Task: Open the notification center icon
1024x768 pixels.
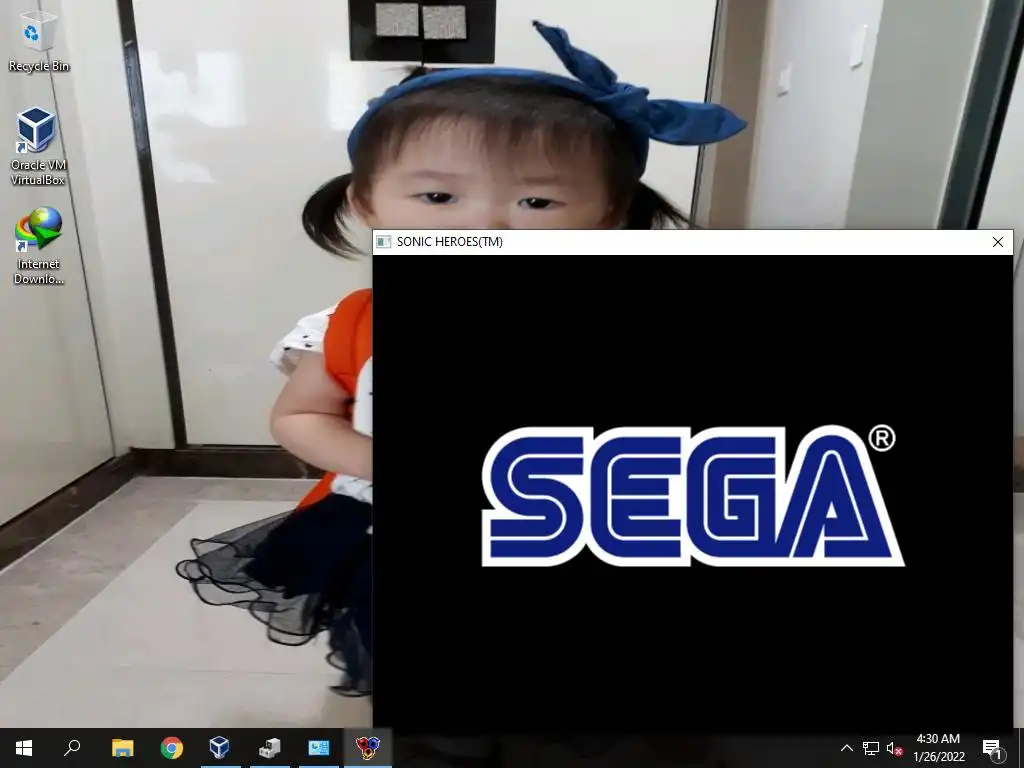Action: [x=993, y=748]
